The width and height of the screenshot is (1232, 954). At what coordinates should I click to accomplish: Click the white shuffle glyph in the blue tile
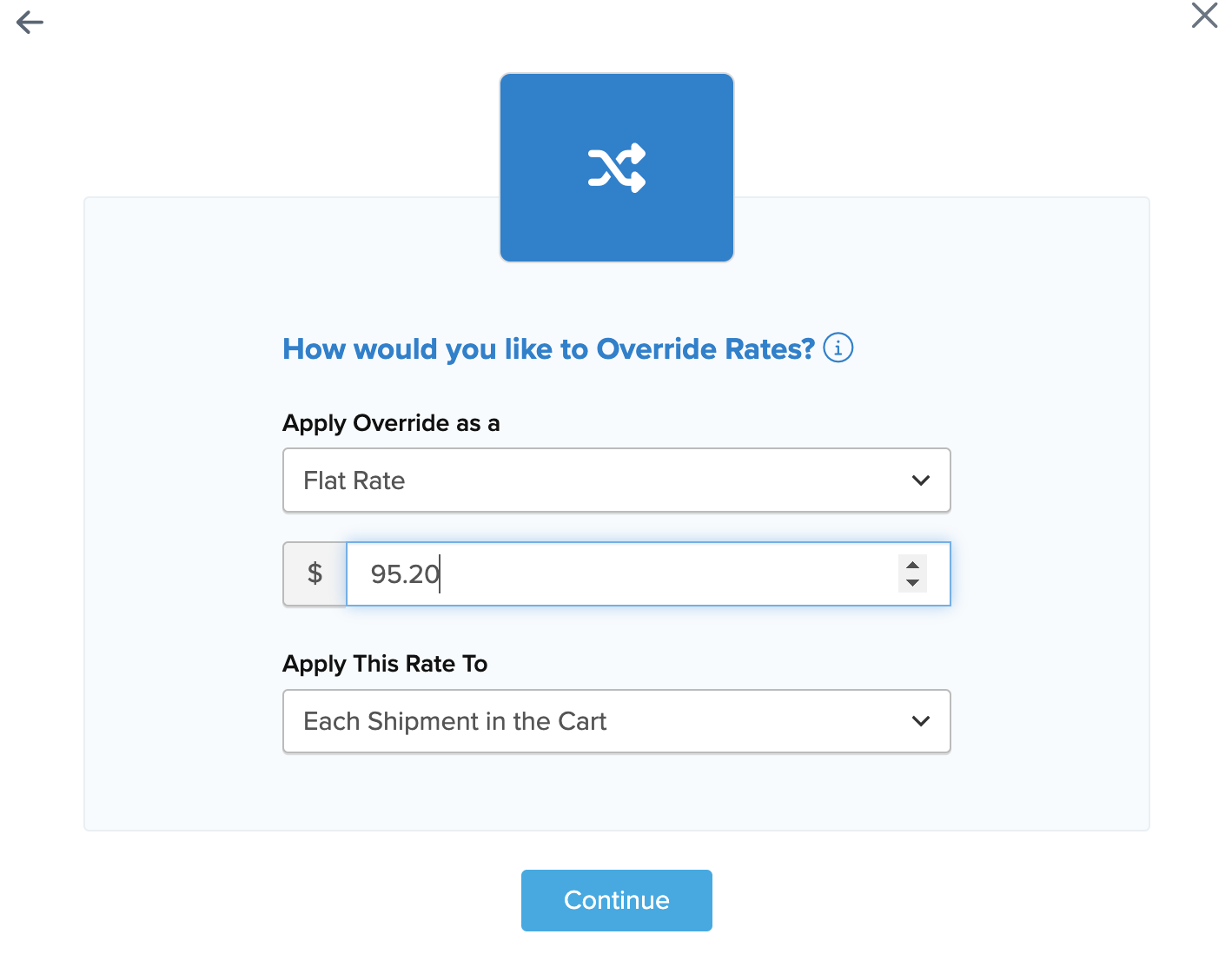[x=617, y=168]
